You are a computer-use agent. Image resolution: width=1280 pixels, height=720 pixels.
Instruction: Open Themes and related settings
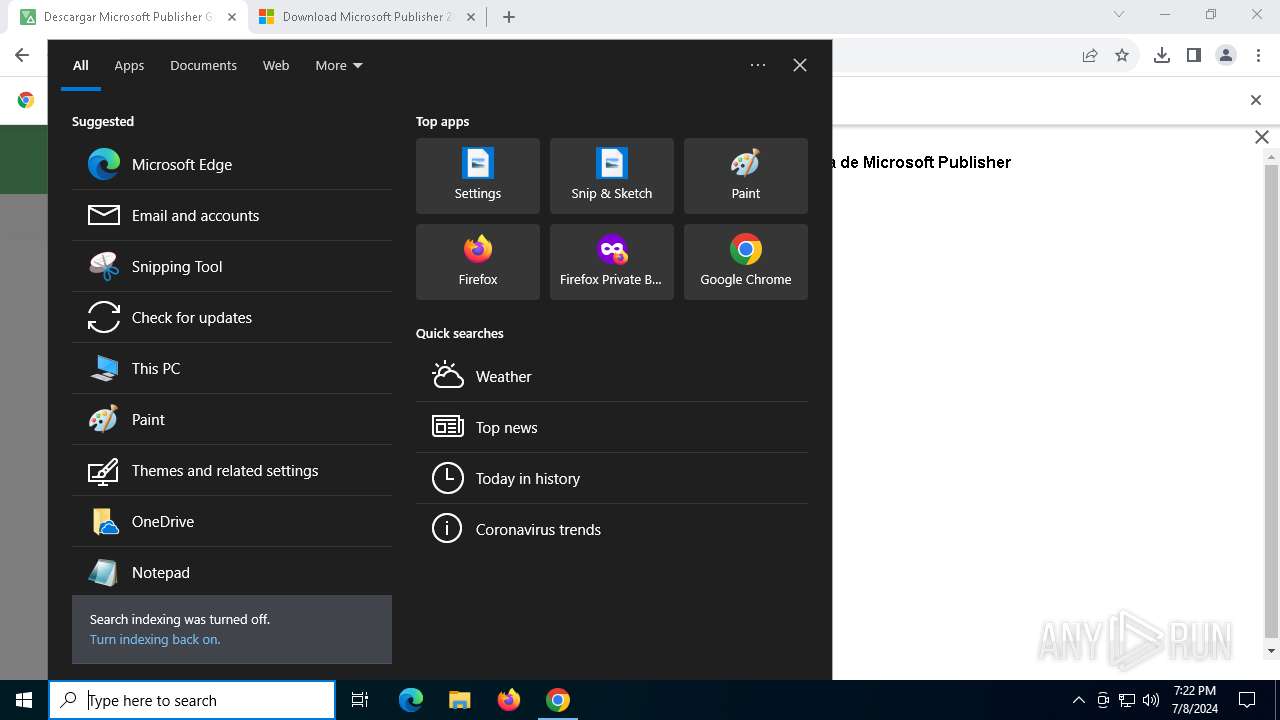[x=232, y=470]
